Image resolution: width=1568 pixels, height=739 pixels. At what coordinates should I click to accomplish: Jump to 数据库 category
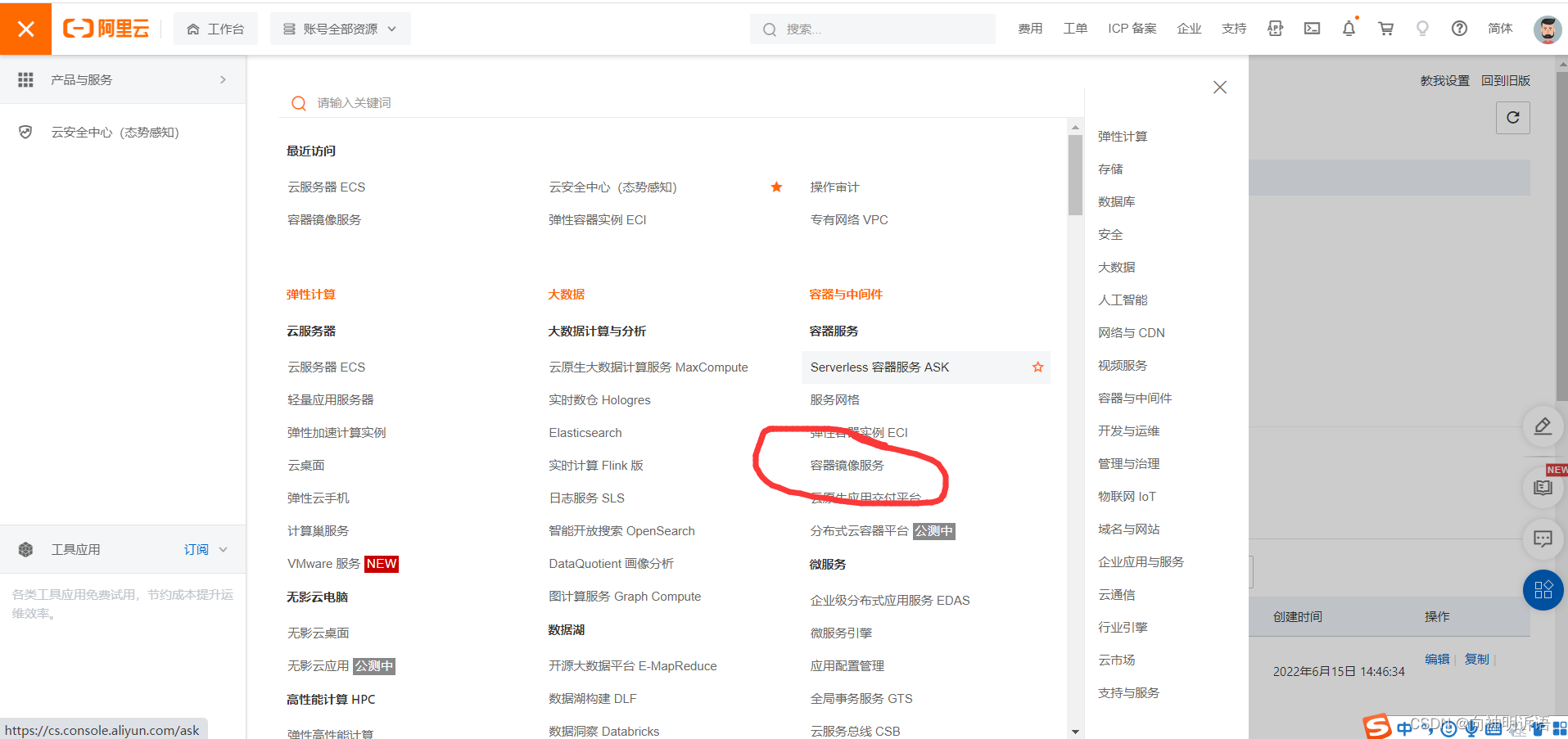(x=1116, y=201)
